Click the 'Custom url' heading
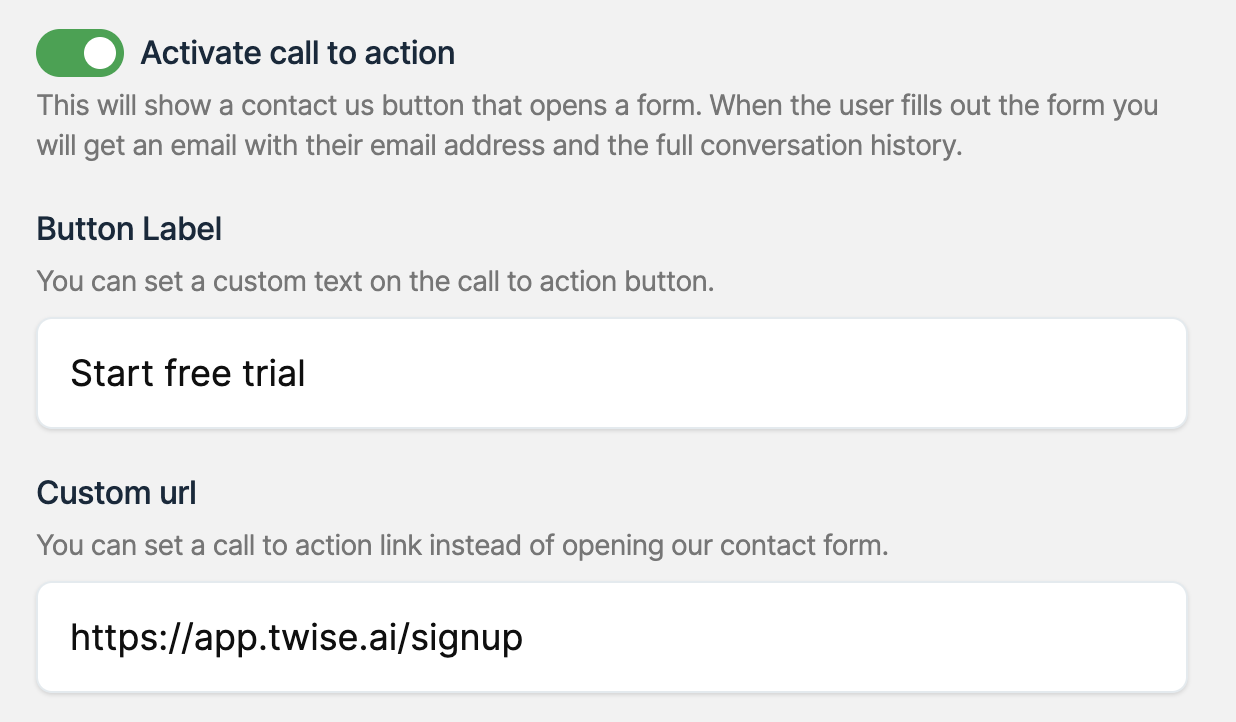The width and height of the screenshot is (1236, 722). pos(116,493)
